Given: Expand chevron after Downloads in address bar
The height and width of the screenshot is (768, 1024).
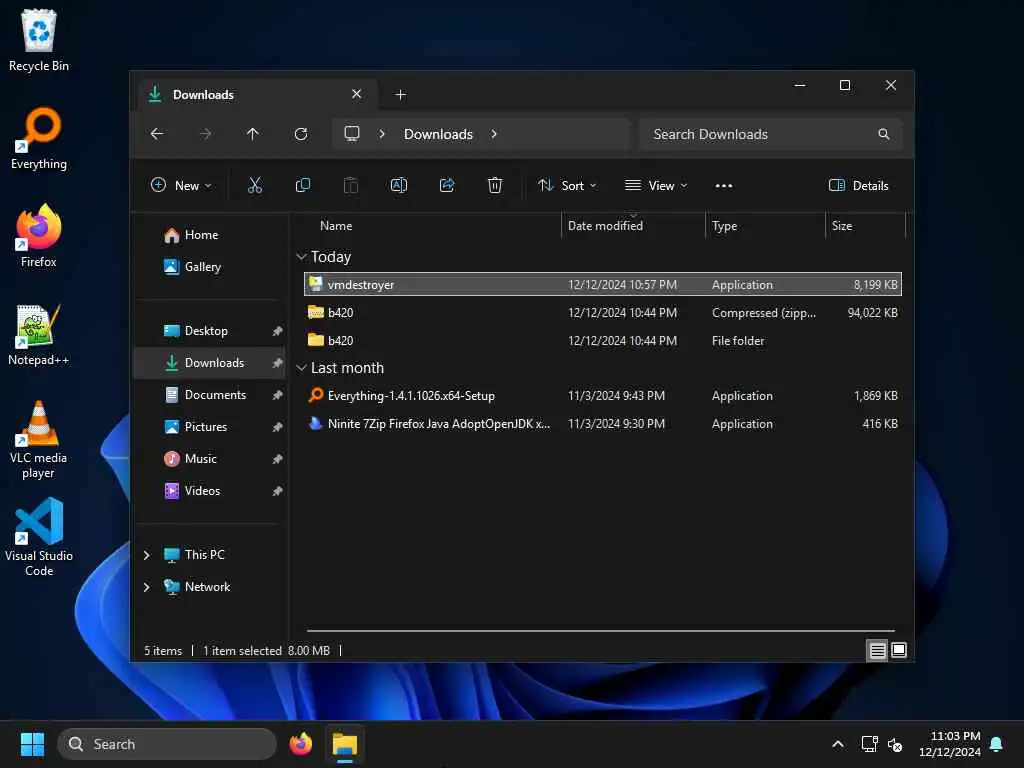Looking at the screenshot, I should [494, 134].
